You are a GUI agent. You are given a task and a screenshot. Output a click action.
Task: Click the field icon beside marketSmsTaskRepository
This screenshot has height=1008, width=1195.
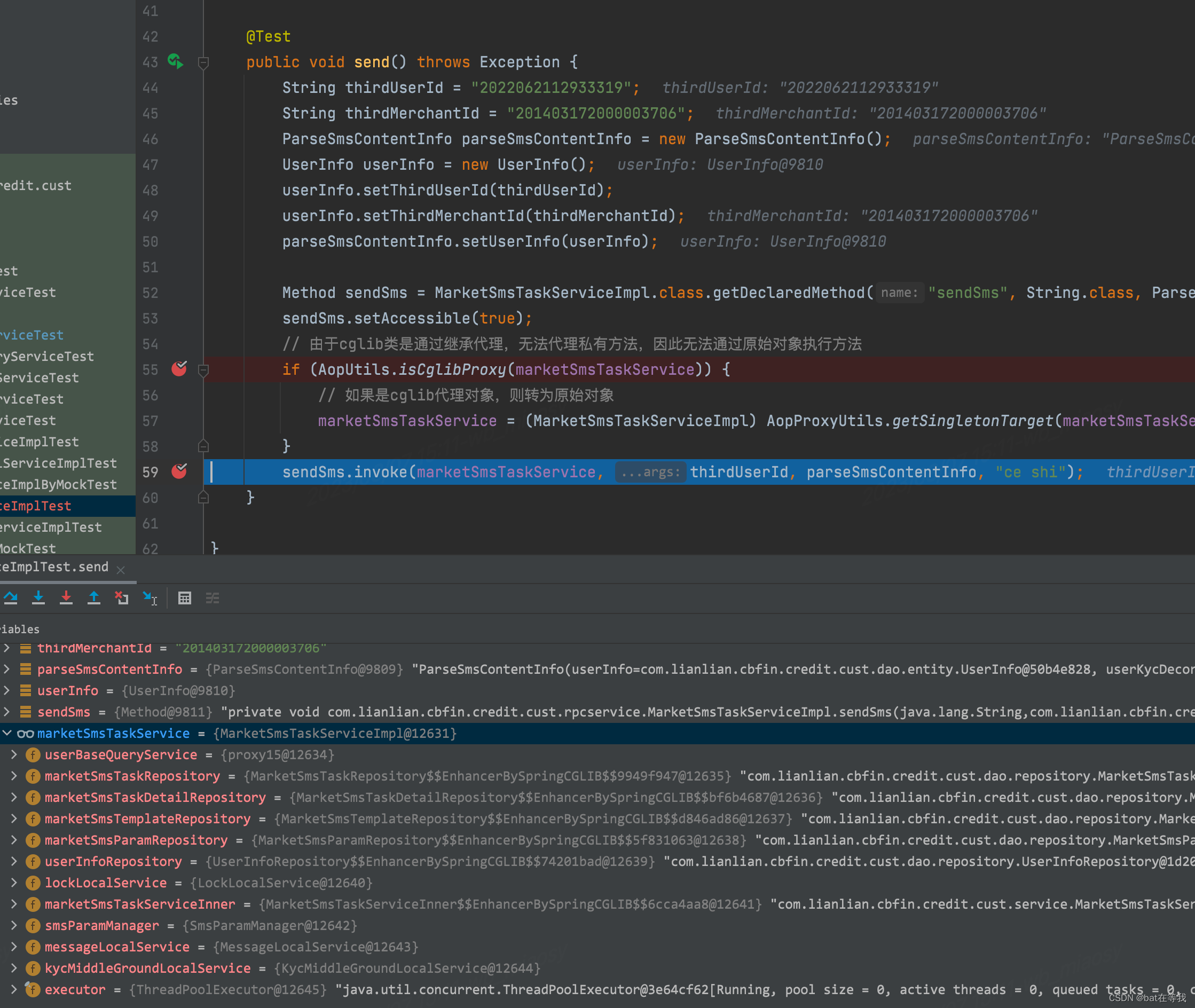(x=33, y=776)
